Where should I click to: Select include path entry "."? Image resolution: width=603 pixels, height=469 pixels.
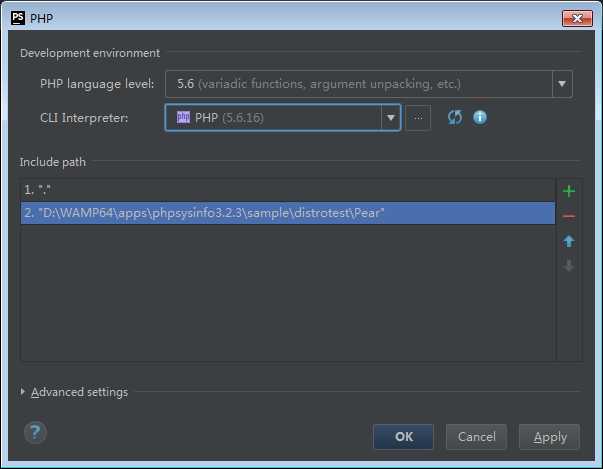(288, 190)
